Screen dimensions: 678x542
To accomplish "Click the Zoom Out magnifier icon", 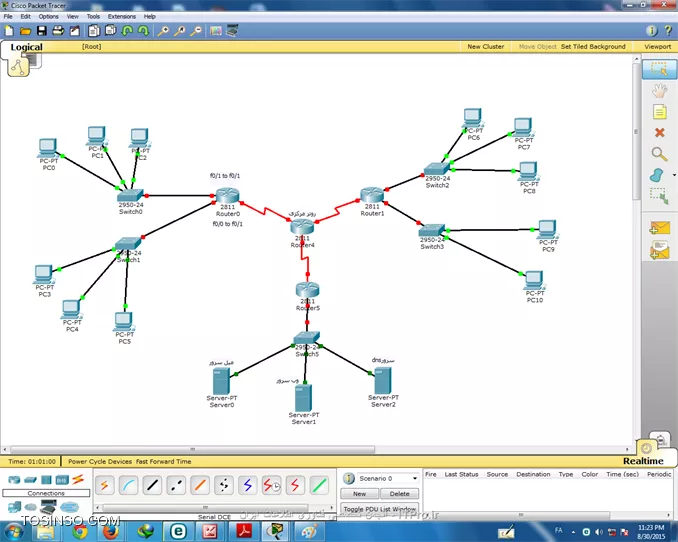I will point(196,31).
